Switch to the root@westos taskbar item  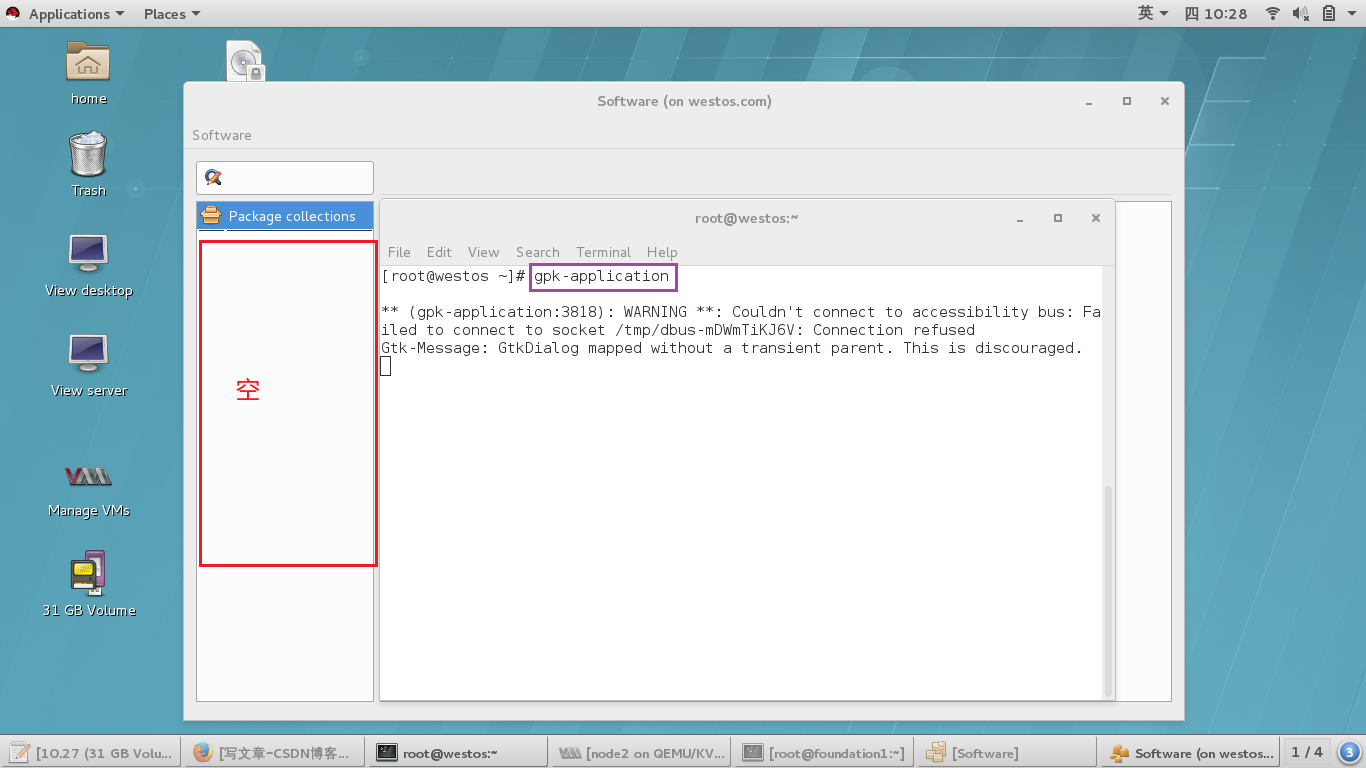tap(458, 753)
